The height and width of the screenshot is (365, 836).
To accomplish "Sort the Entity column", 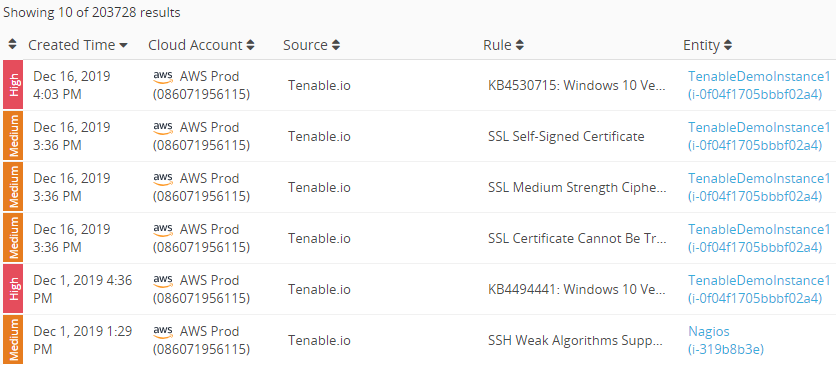I will pos(728,45).
